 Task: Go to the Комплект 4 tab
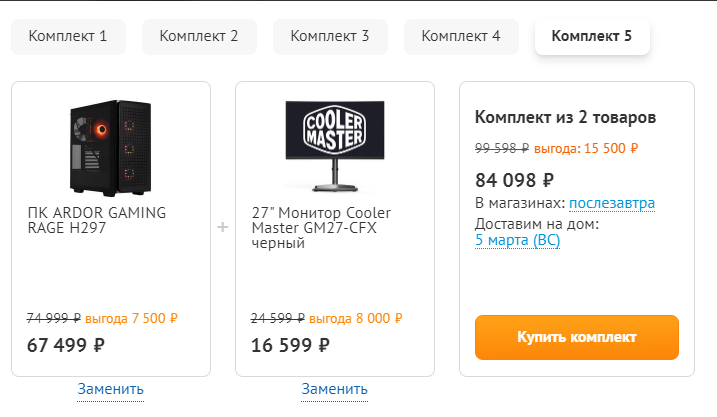(x=461, y=37)
